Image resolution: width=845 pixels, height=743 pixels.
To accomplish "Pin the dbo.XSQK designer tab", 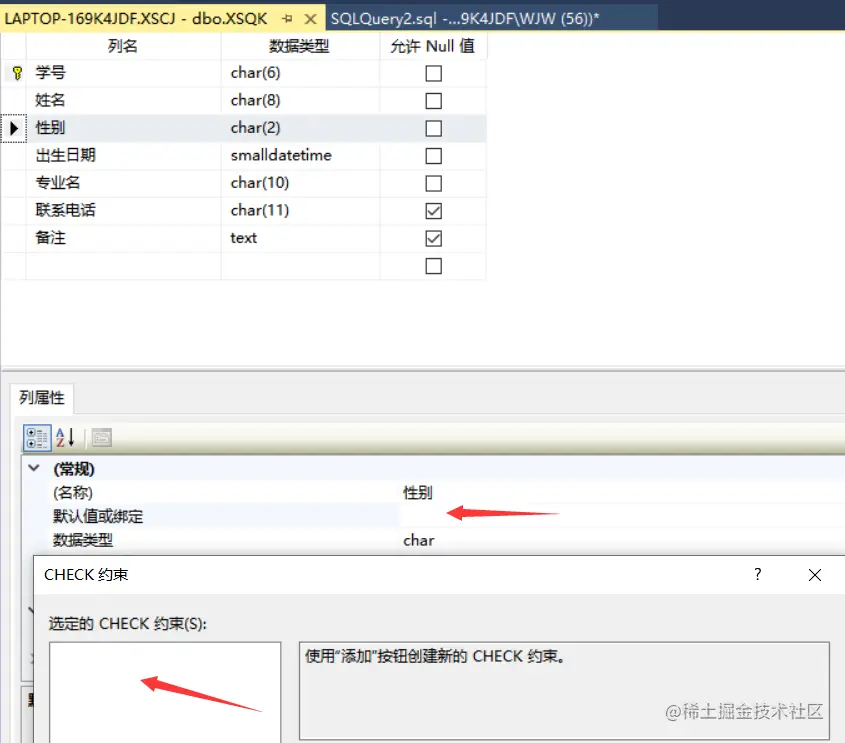I will 287,19.
